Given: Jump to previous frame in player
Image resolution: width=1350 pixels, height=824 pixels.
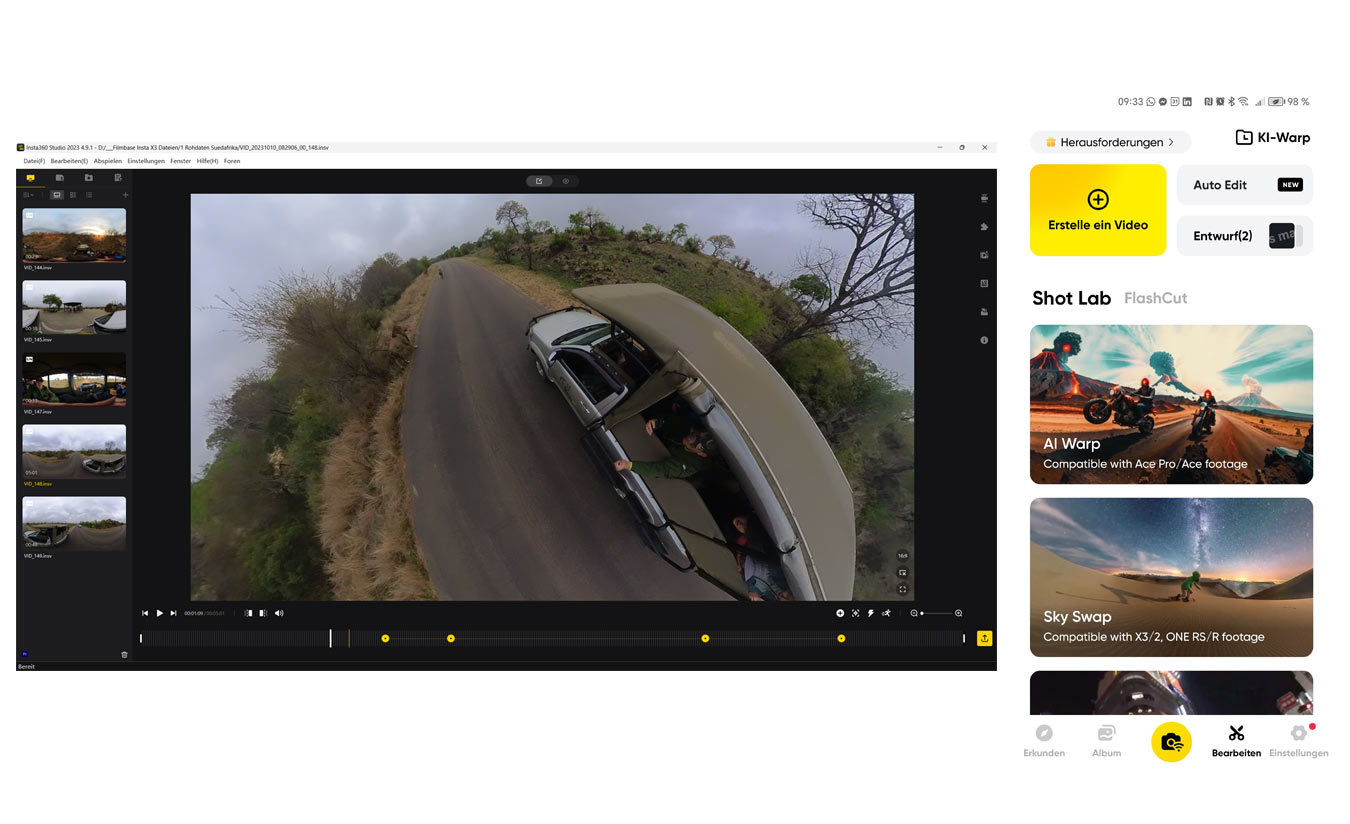Looking at the screenshot, I should [x=145, y=613].
